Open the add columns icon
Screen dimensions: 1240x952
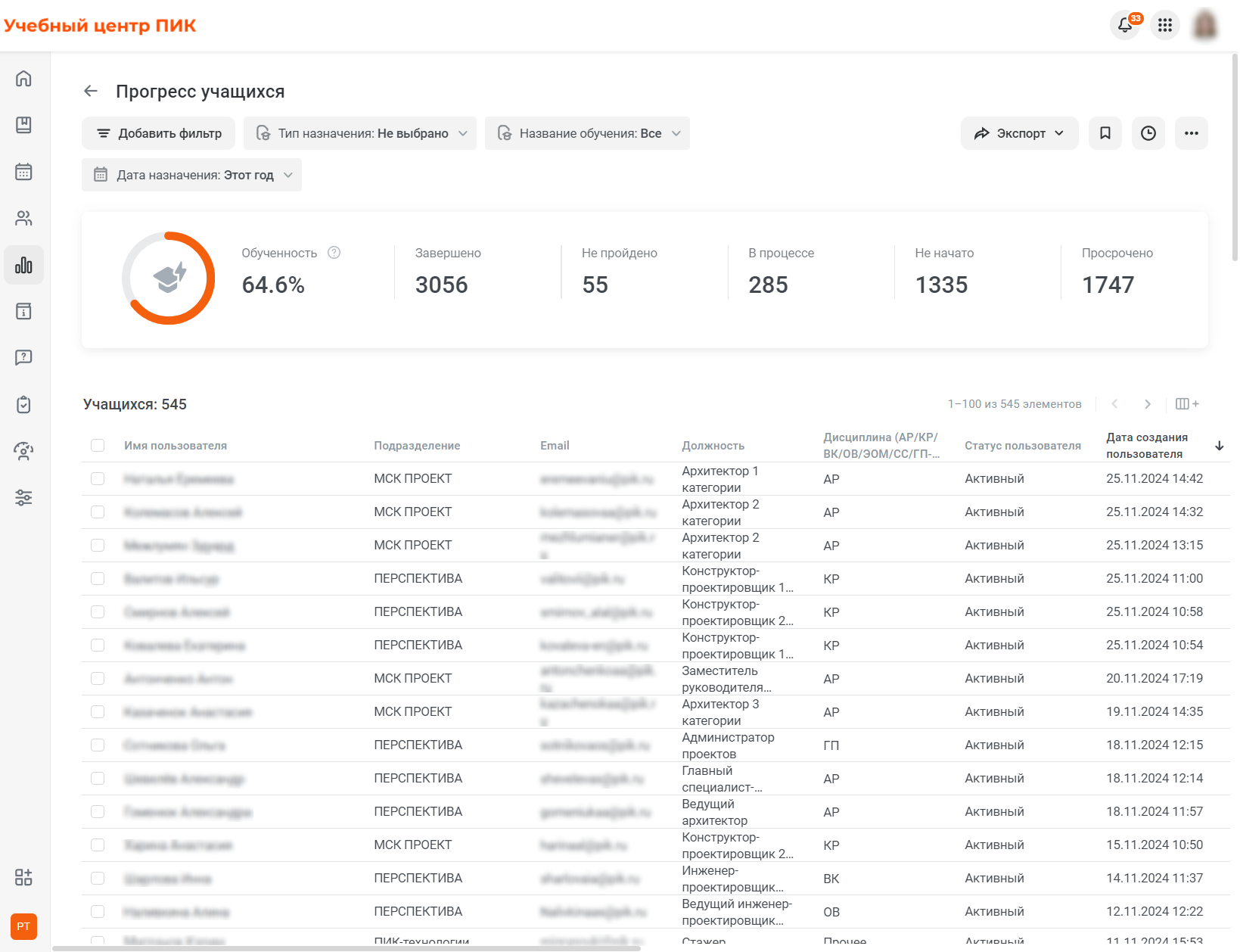point(1187,404)
